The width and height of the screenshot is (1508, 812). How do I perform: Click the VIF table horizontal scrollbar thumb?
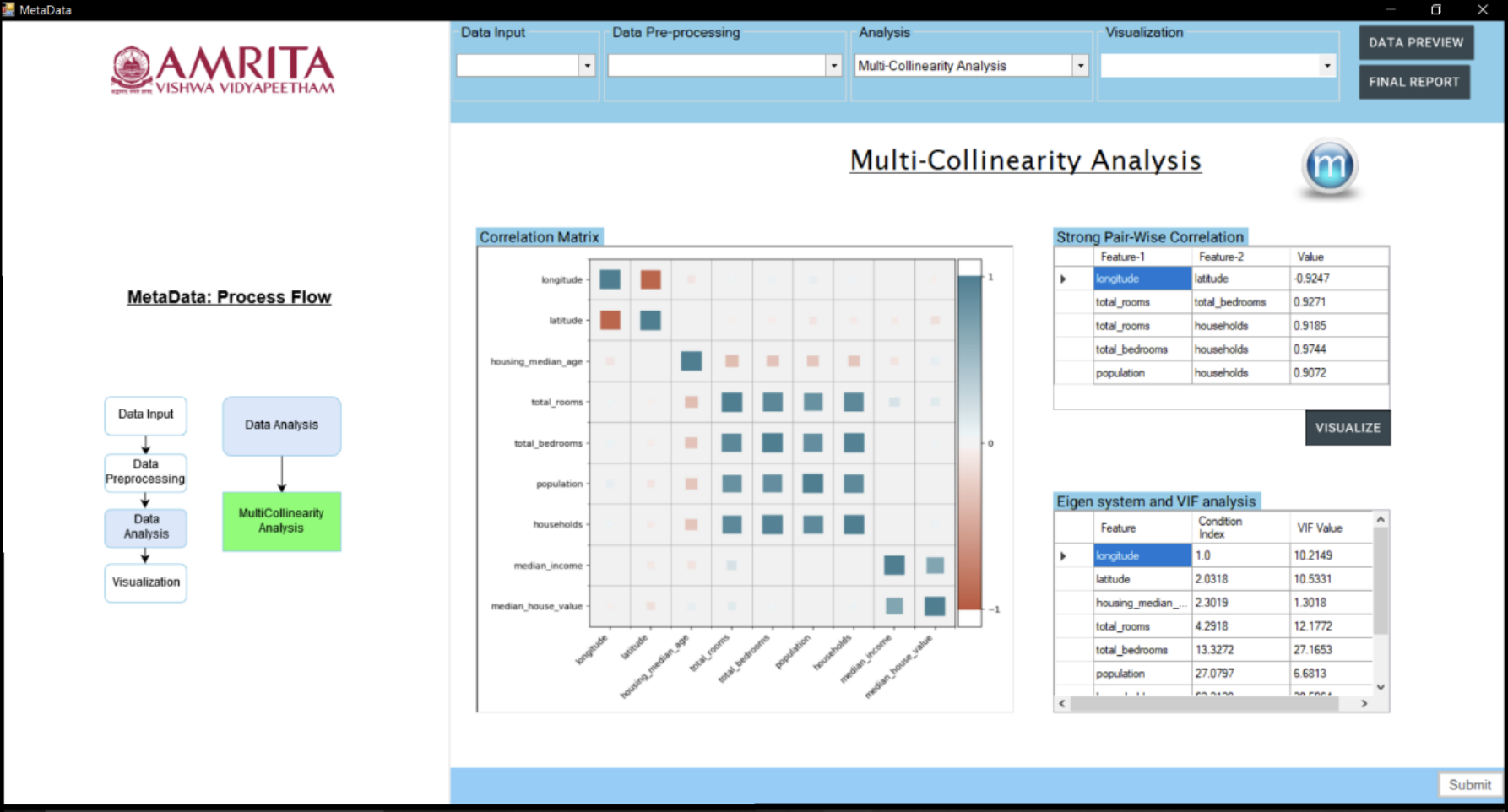coord(1205,703)
